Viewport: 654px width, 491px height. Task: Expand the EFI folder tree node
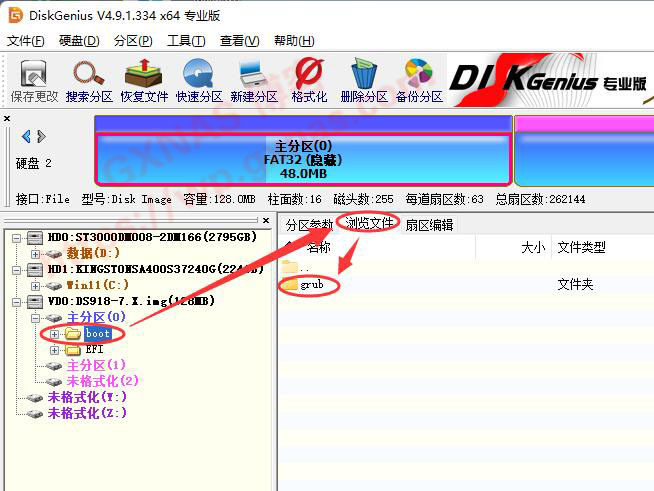(x=55, y=350)
